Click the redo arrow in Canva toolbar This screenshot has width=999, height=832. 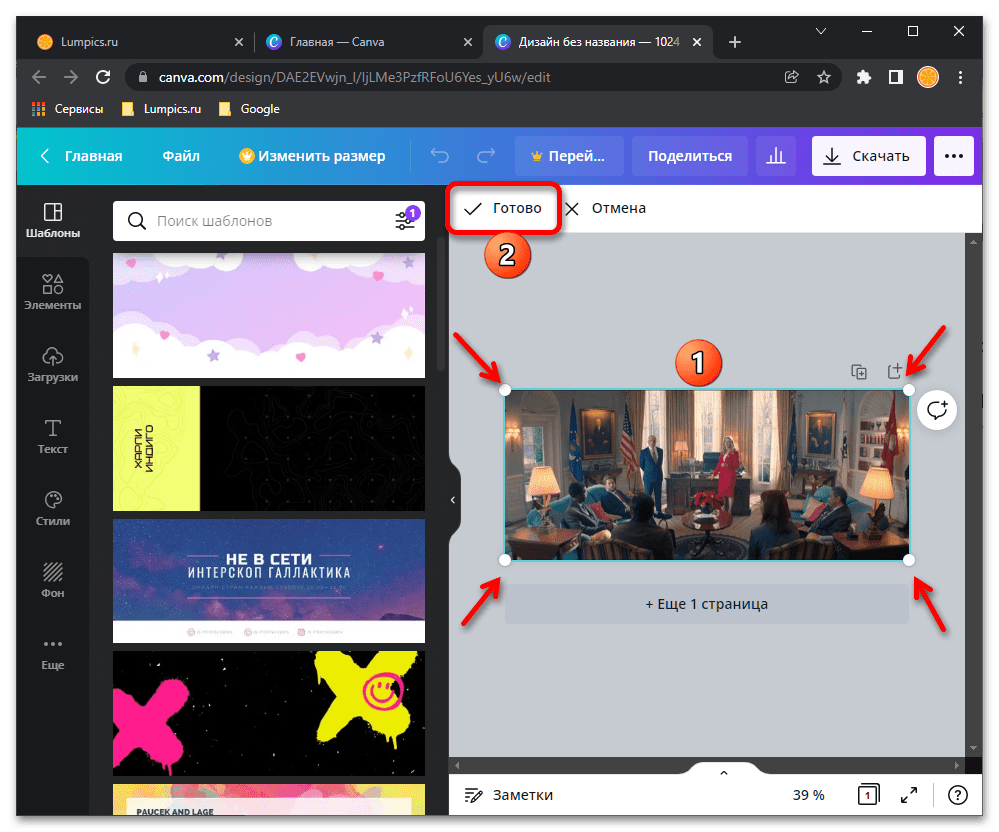486,156
